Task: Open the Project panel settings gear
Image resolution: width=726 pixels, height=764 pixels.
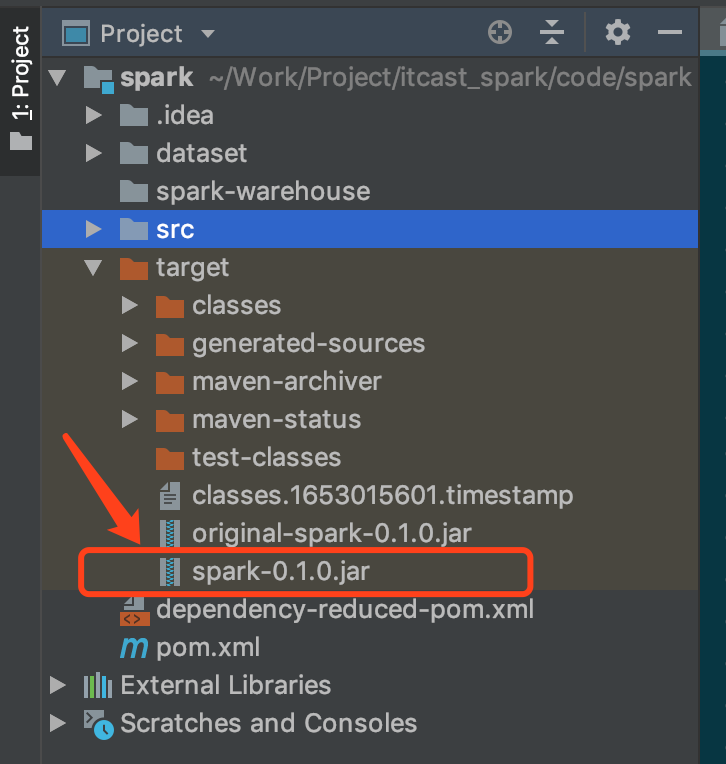Action: tap(617, 33)
